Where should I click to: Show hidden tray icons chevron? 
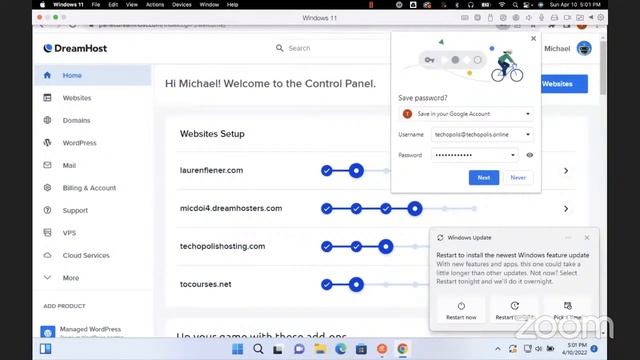tap(498, 349)
